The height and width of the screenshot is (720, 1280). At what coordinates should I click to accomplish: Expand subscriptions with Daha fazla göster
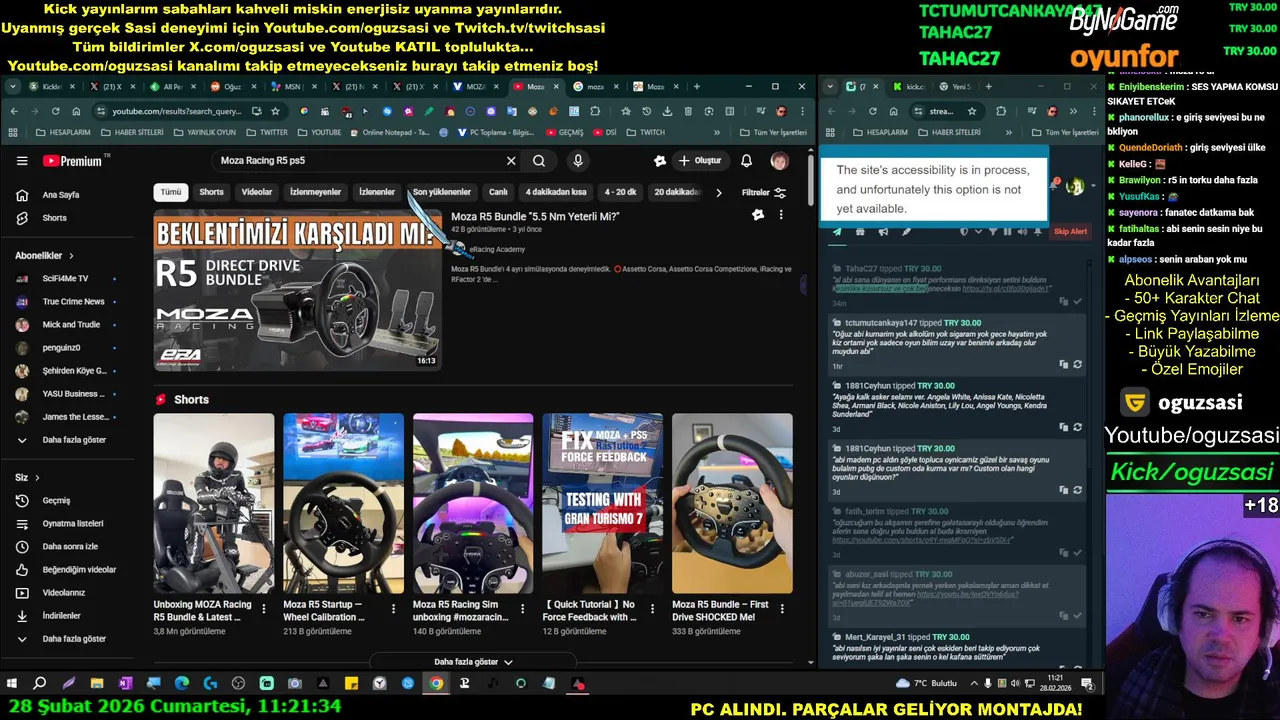(74, 440)
